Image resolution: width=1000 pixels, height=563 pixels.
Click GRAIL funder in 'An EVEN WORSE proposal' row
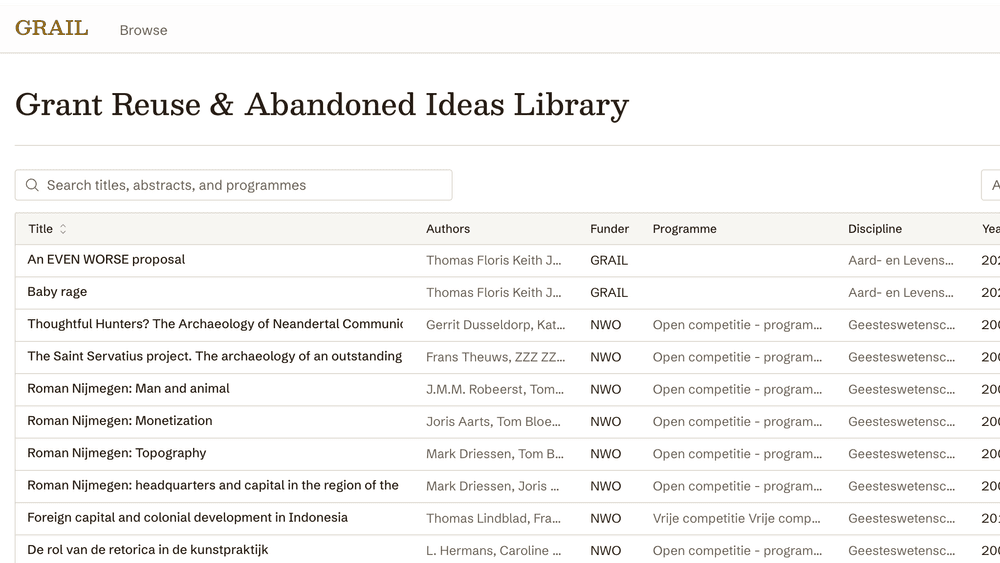609,260
